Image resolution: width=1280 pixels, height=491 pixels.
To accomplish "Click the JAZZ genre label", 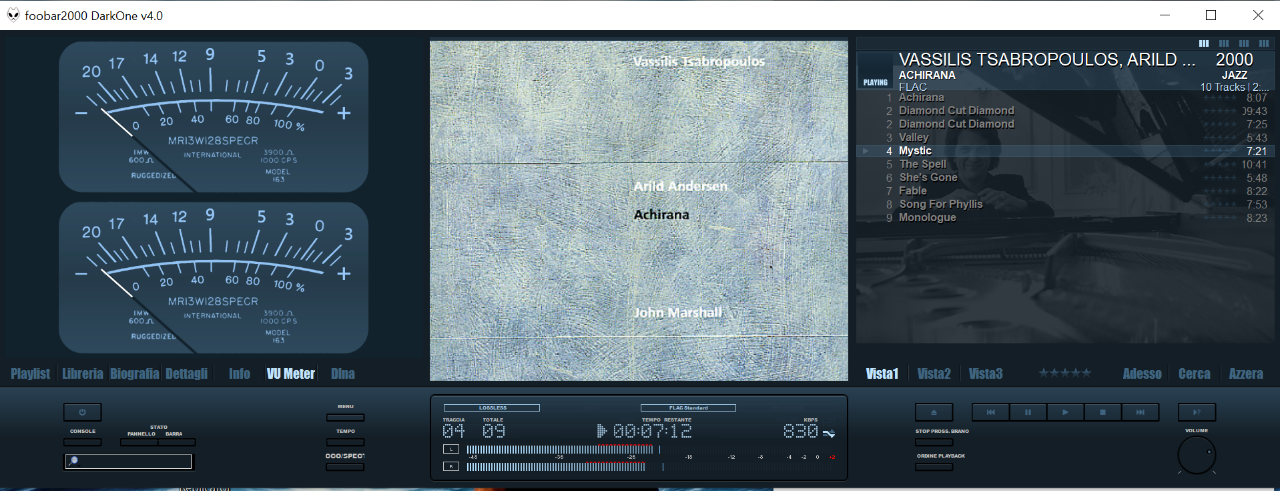I will pyautogui.click(x=1234, y=75).
